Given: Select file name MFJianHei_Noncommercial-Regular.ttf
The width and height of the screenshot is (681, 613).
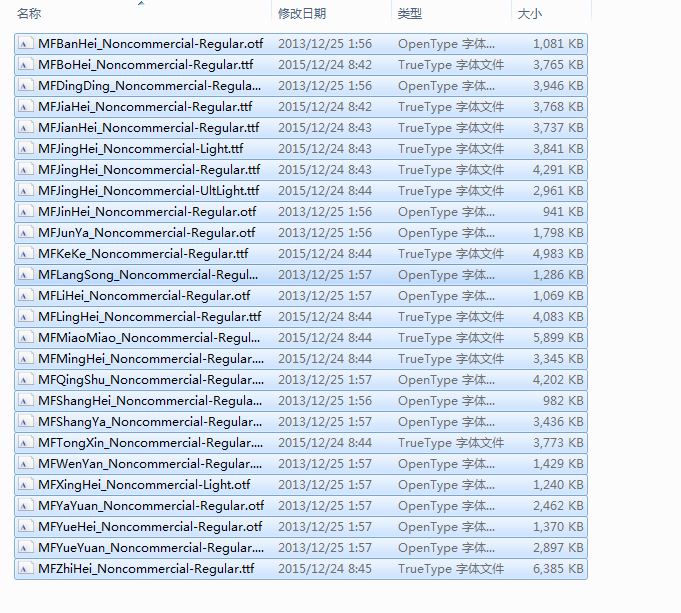Looking at the screenshot, I should 149,128.
